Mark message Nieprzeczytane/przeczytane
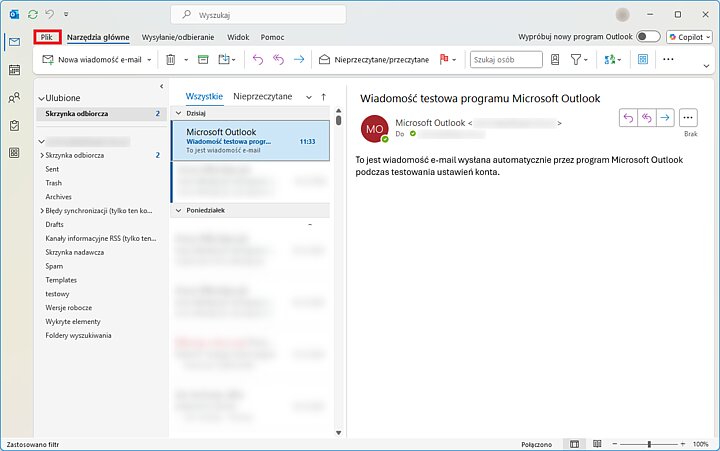The height and width of the screenshot is (451, 720). 374,60
